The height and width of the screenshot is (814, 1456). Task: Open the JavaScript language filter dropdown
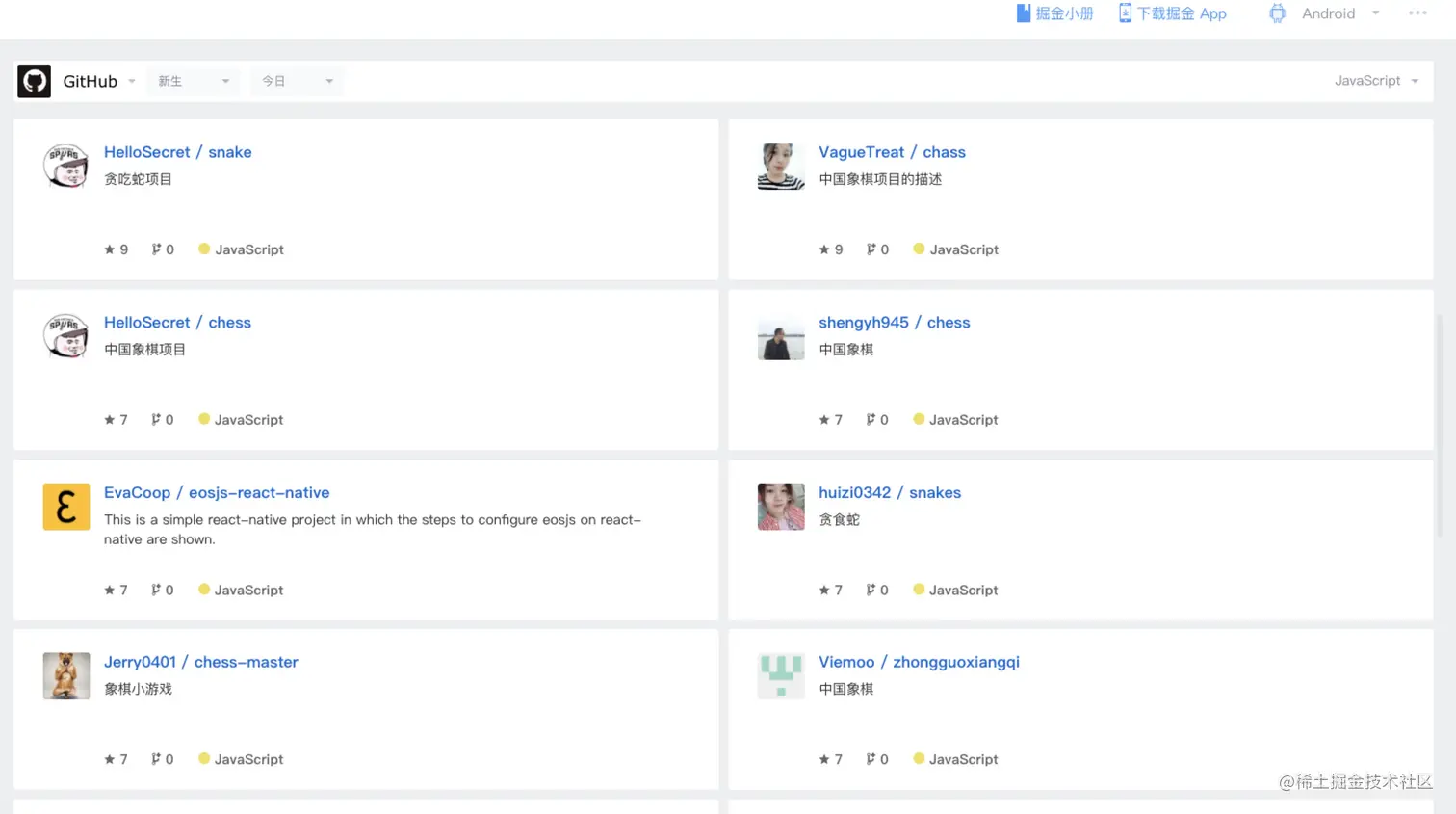(1377, 81)
